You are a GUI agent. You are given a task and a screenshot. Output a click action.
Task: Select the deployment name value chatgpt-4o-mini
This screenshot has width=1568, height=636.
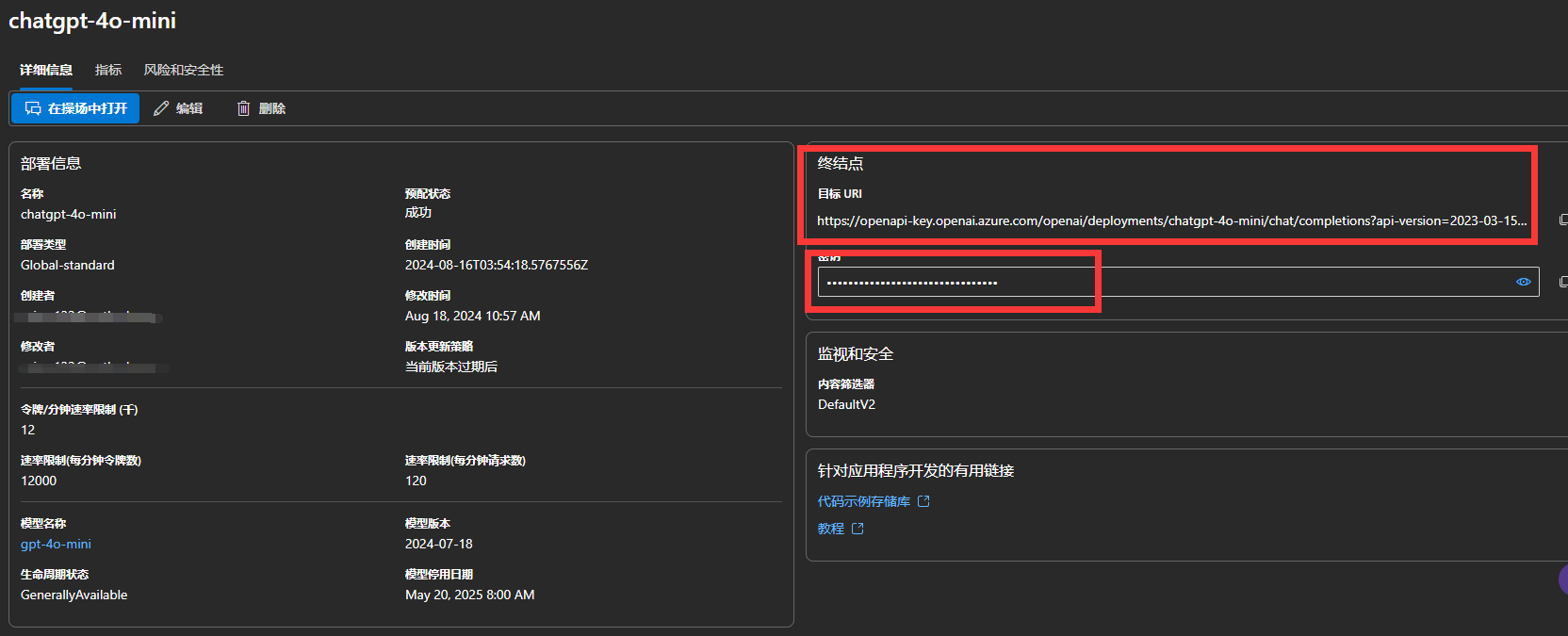click(69, 214)
